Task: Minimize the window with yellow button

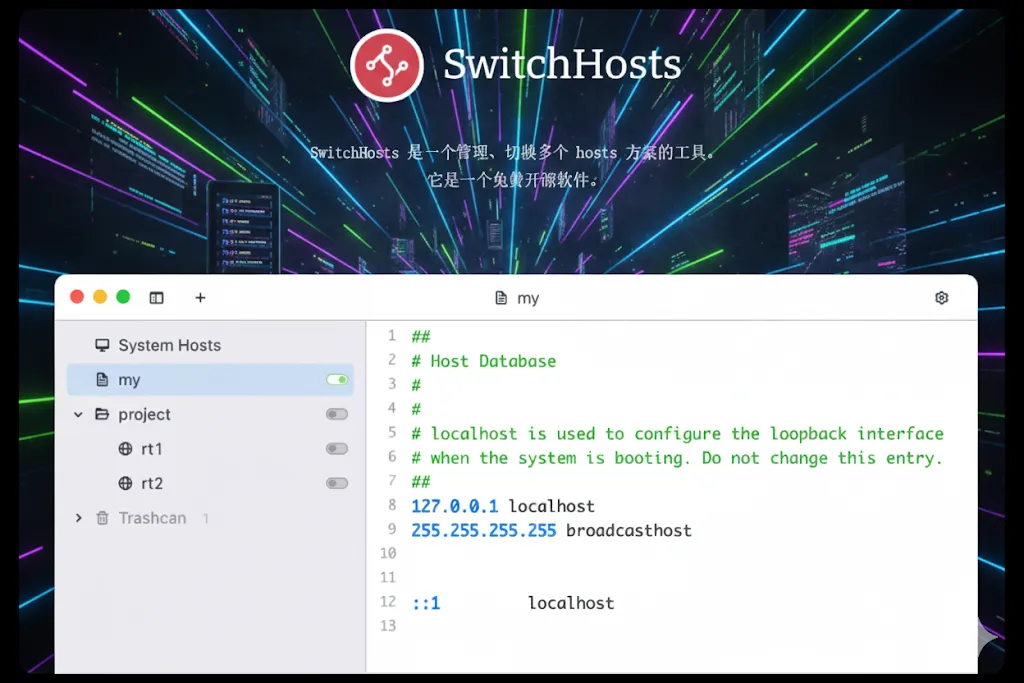Action: point(100,297)
